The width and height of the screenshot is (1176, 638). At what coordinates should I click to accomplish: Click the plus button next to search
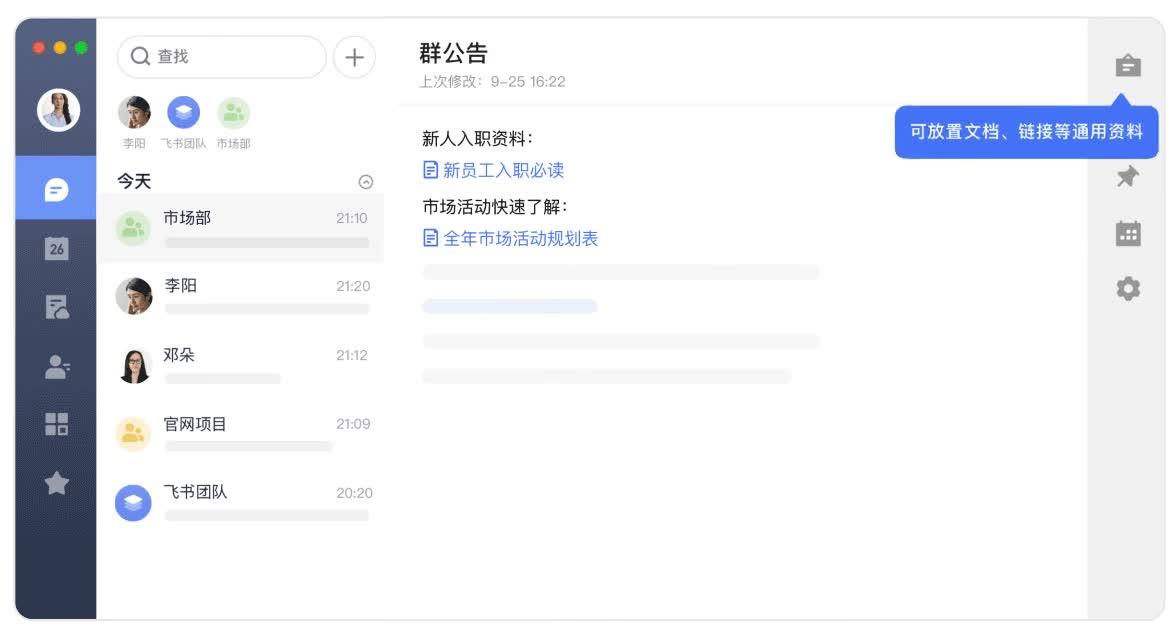coord(354,57)
